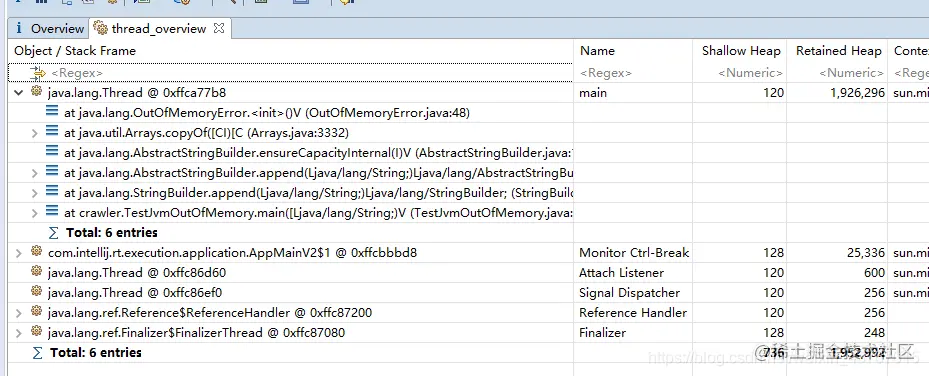Expand the Reference$ReferenceHandler thread node
929x376 pixels.
coord(18,313)
